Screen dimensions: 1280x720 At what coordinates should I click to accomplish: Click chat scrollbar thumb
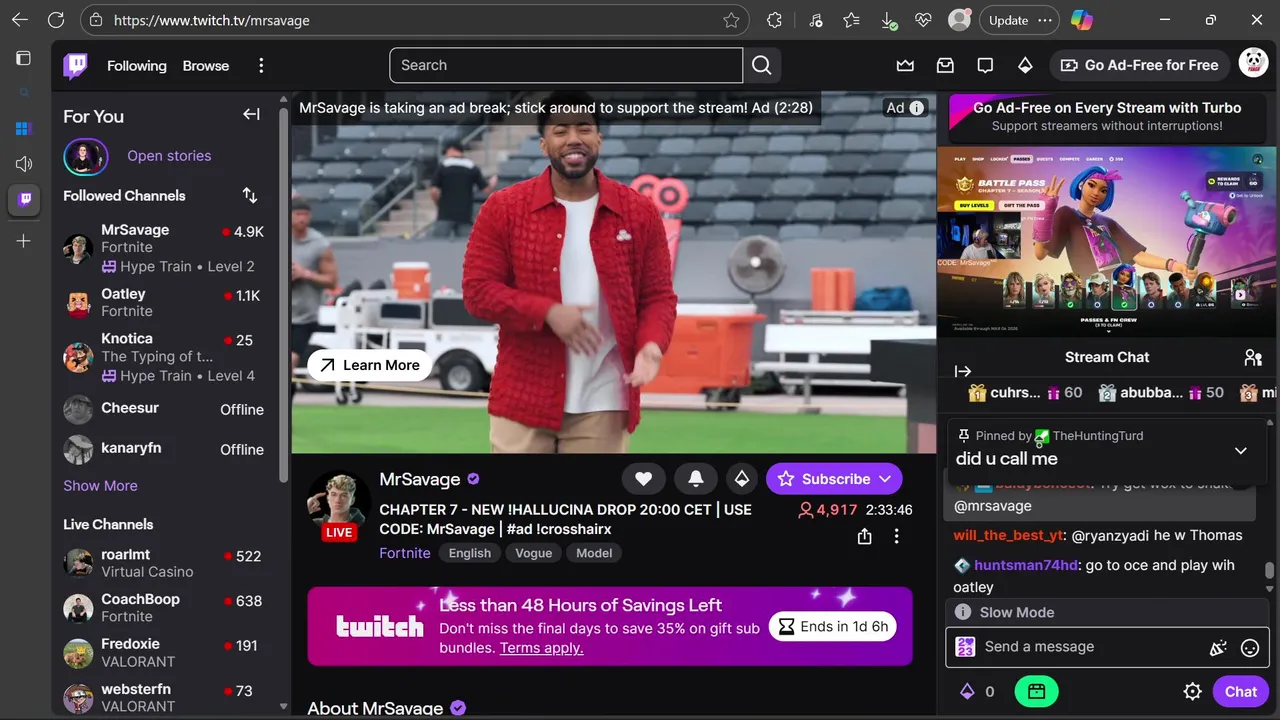point(1270,571)
